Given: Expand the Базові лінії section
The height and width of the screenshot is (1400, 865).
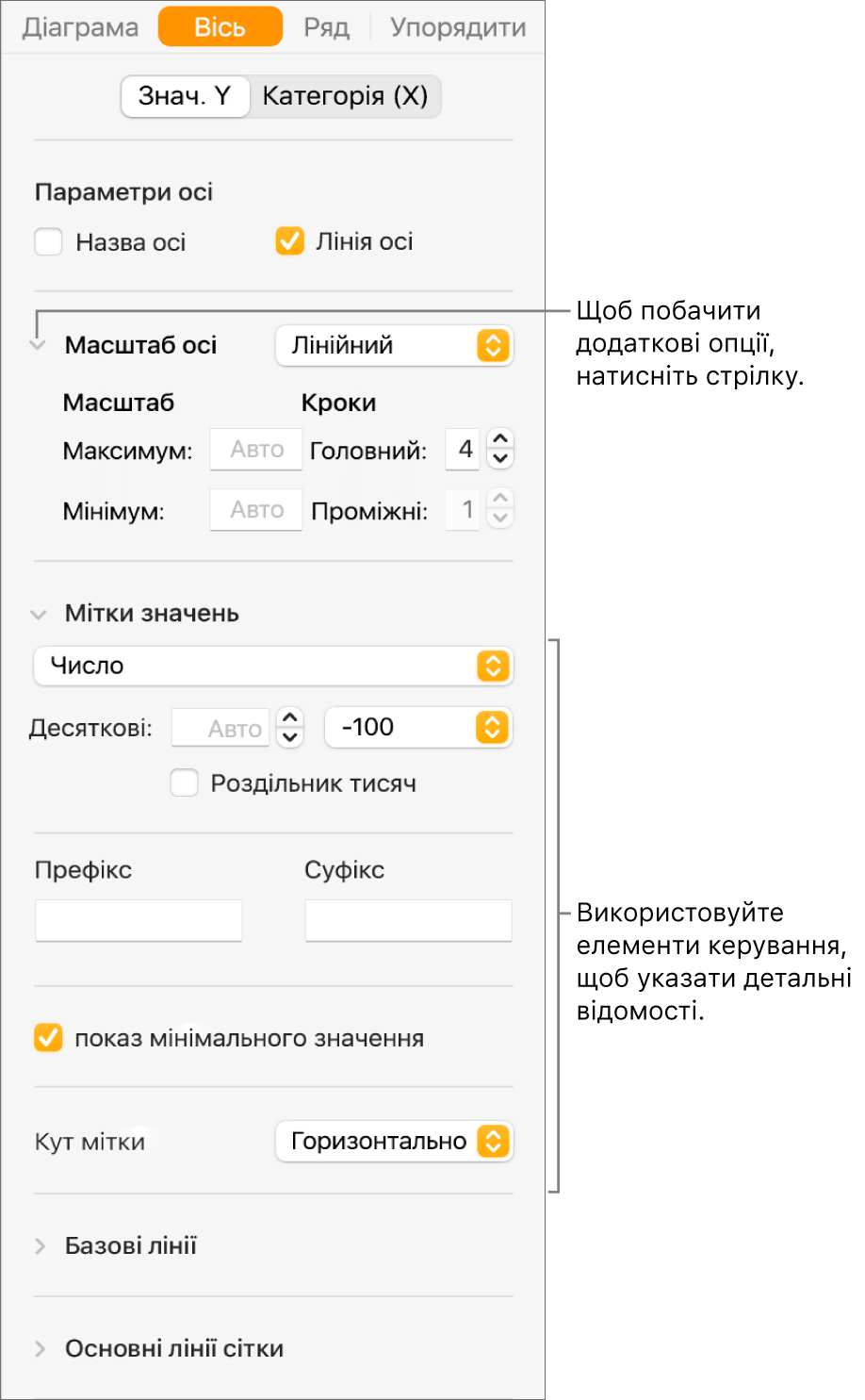Looking at the screenshot, I should (x=40, y=1246).
